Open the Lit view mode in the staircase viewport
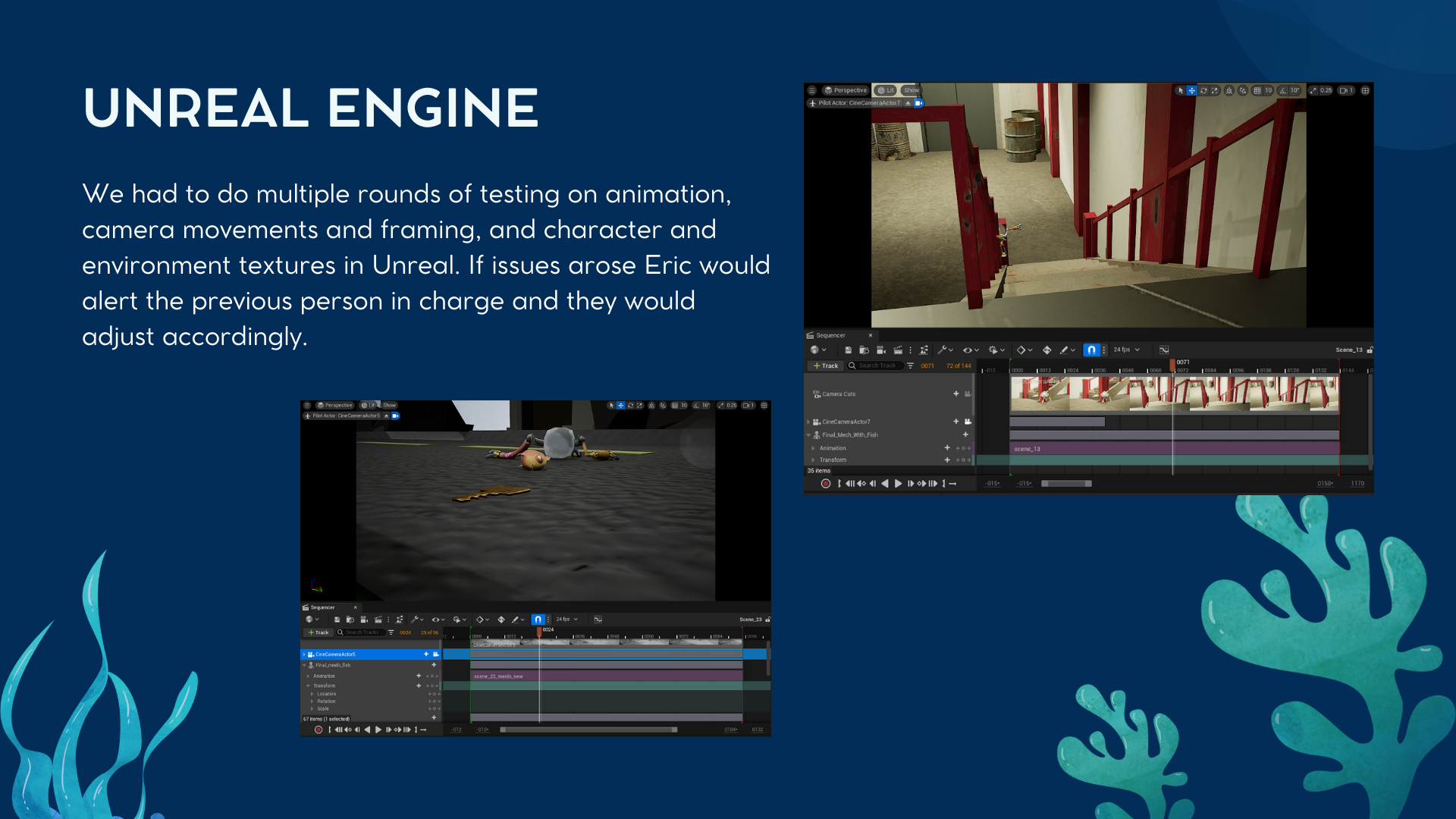This screenshot has height=819, width=1456. [886, 90]
